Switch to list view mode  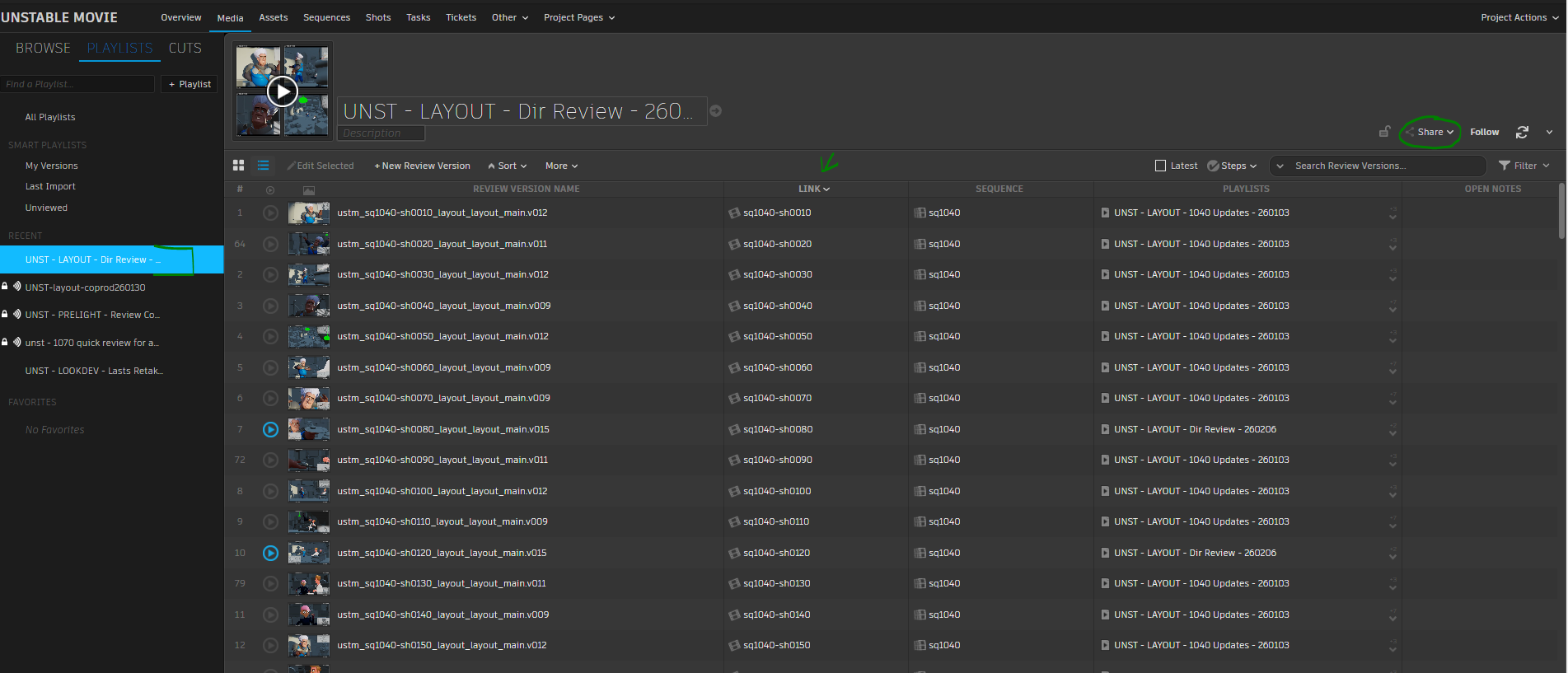click(263, 166)
